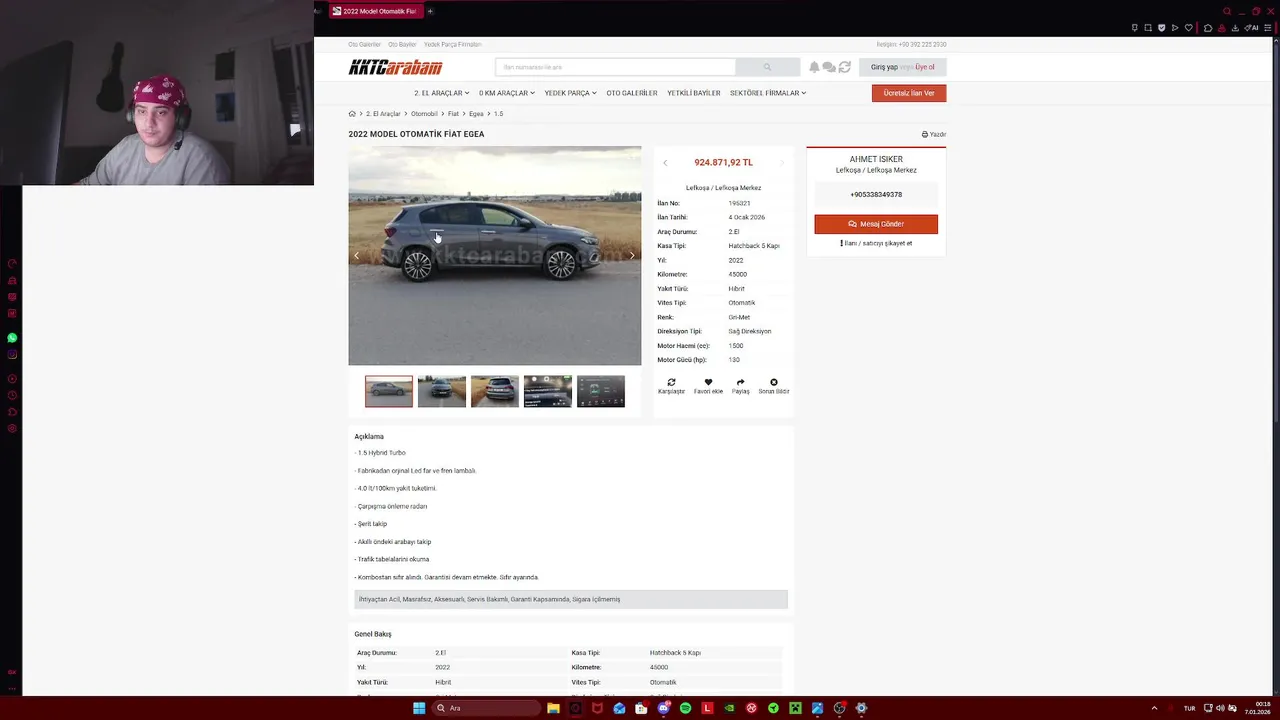
Task: Click the TUR language indicator
Action: (x=1190, y=708)
